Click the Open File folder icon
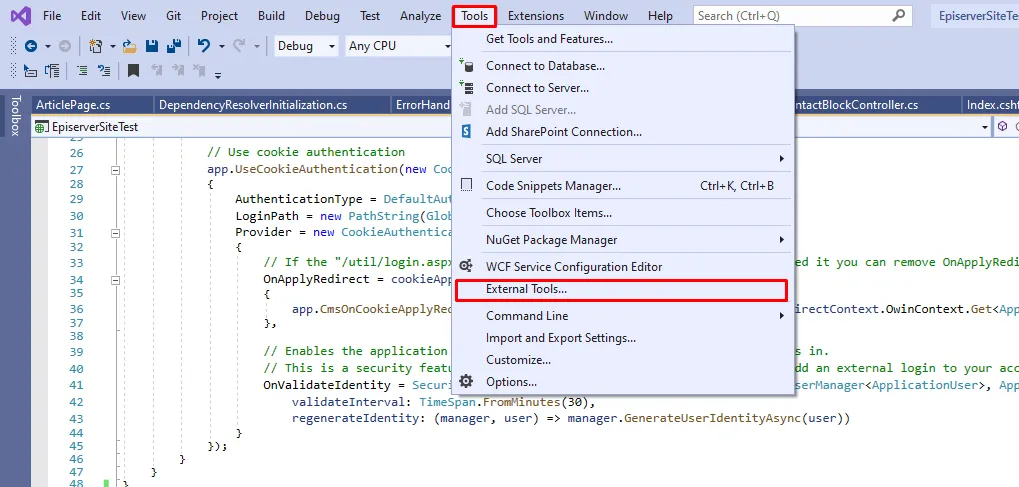This screenshot has height=487, width=1019. click(x=129, y=46)
